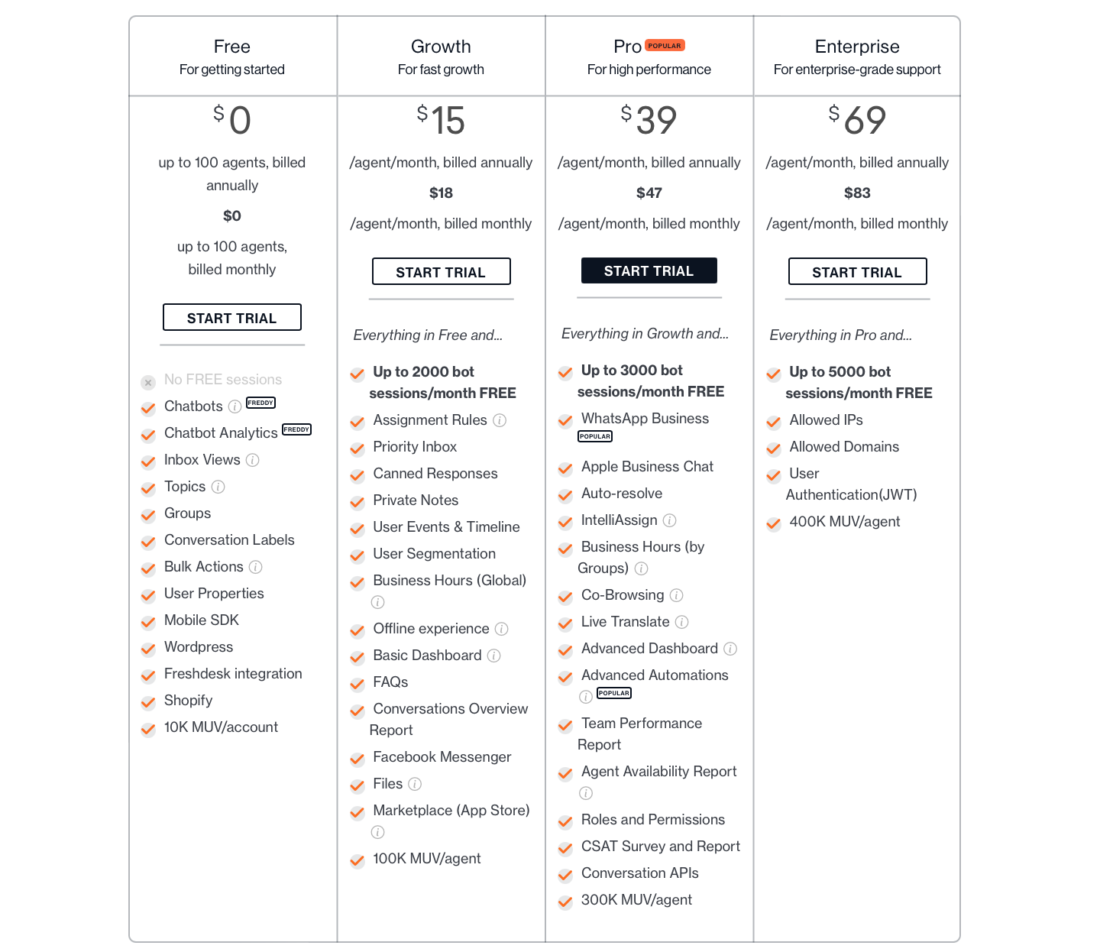Click the info icon next to Topics
This screenshot has width=1100, height=952.
point(216,486)
